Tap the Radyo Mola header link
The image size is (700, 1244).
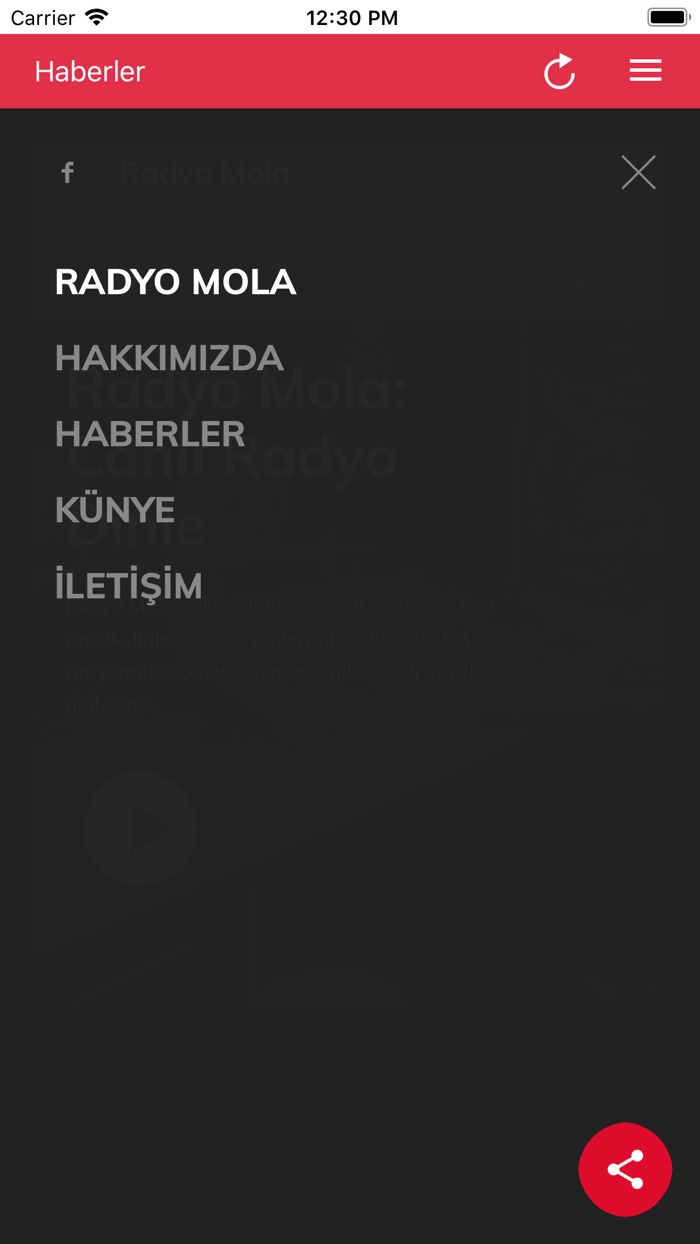[205, 172]
